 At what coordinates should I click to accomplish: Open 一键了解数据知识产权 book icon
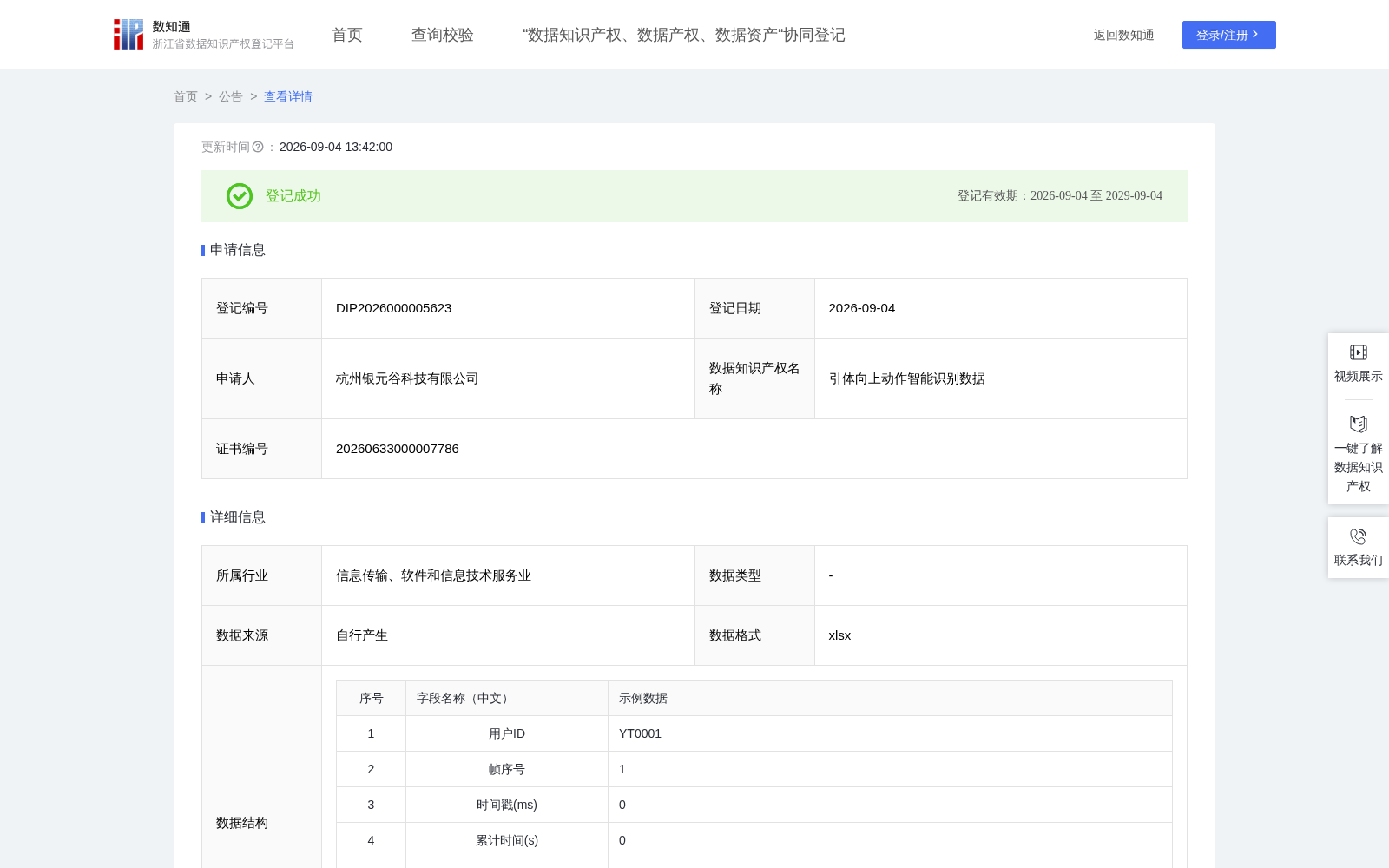click(1359, 424)
